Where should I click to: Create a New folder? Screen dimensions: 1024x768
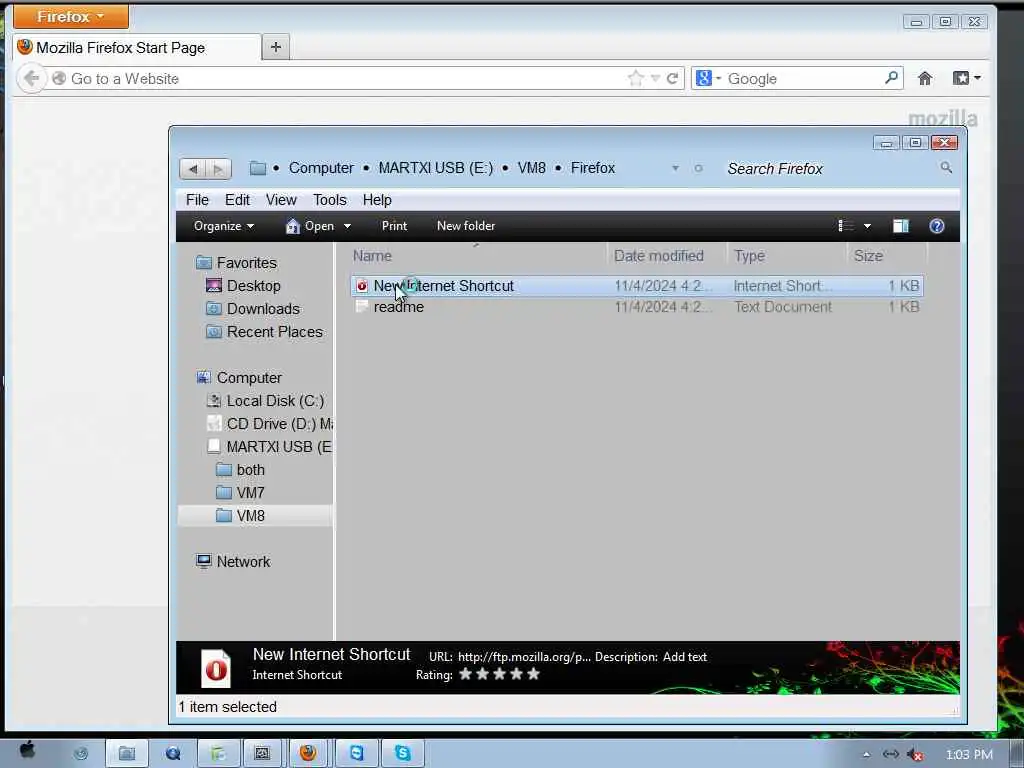point(466,226)
